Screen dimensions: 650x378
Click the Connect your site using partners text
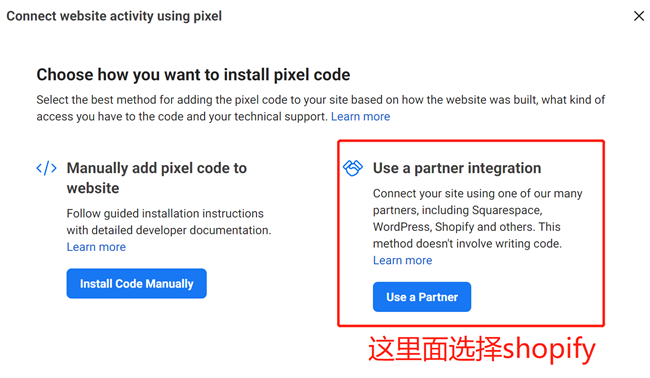point(478,218)
